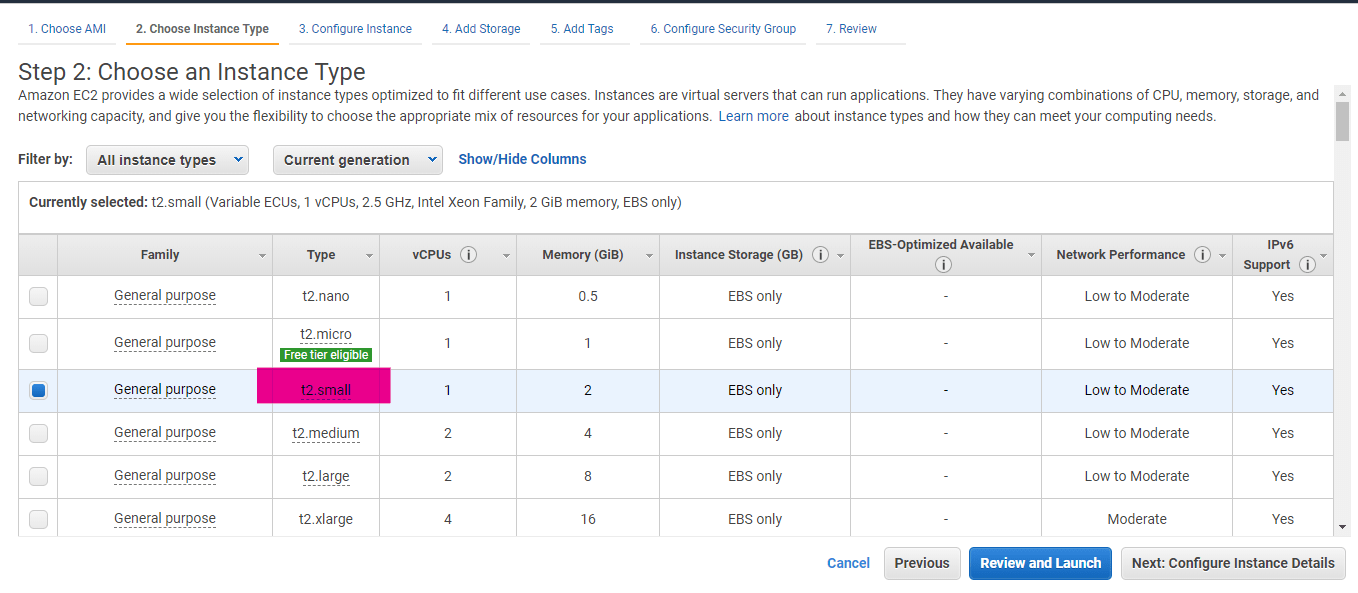This screenshot has width=1358, height=593.
Task: Open vCPUs column info icon
Action: point(468,255)
